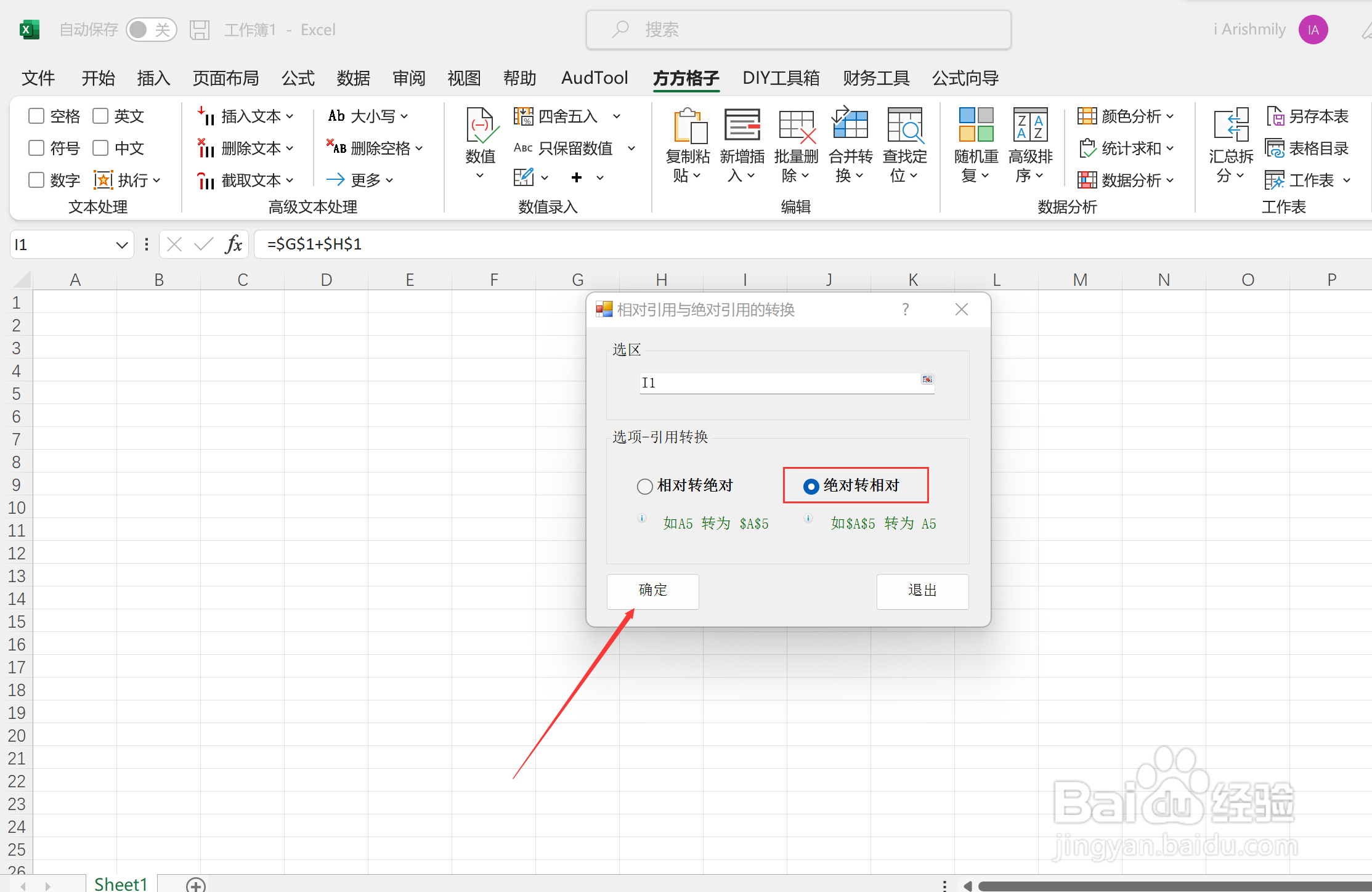The height and width of the screenshot is (892, 1372).
Task: Open the 公式 ribbon tab
Action: (x=298, y=78)
